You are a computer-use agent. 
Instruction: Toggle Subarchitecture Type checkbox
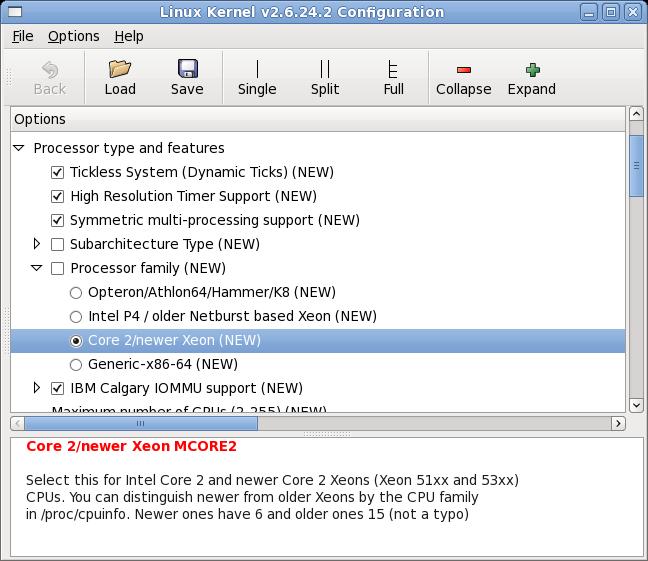coord(57,244)
